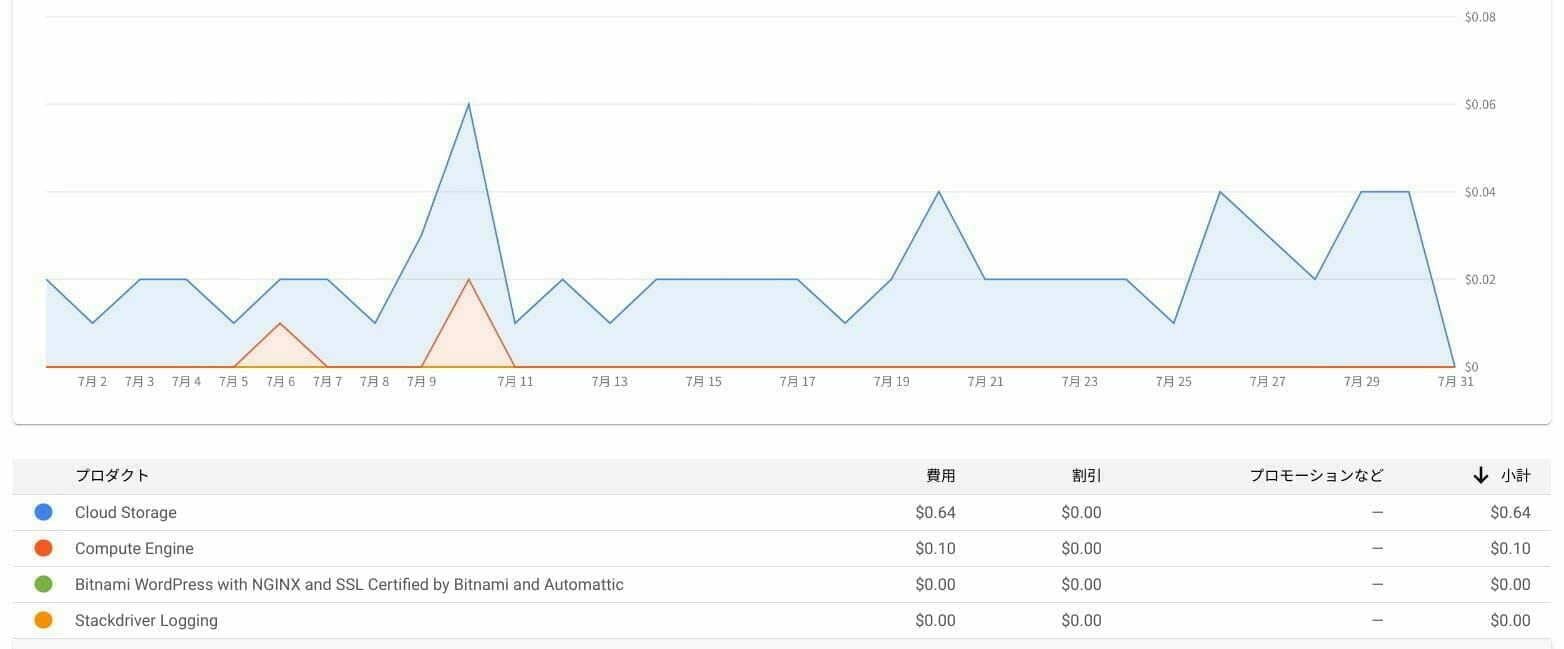The height and width of the screenshot is (649, 1564).
Task: Click the 7月 25 axis label
Action: pyautogui.click(x=1173, y=381)
